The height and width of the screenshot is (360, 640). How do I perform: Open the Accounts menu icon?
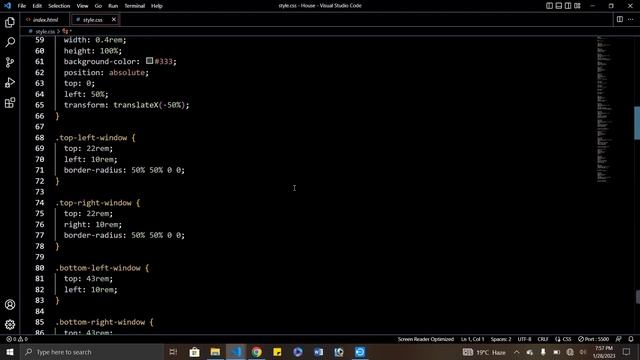(10, 304)
